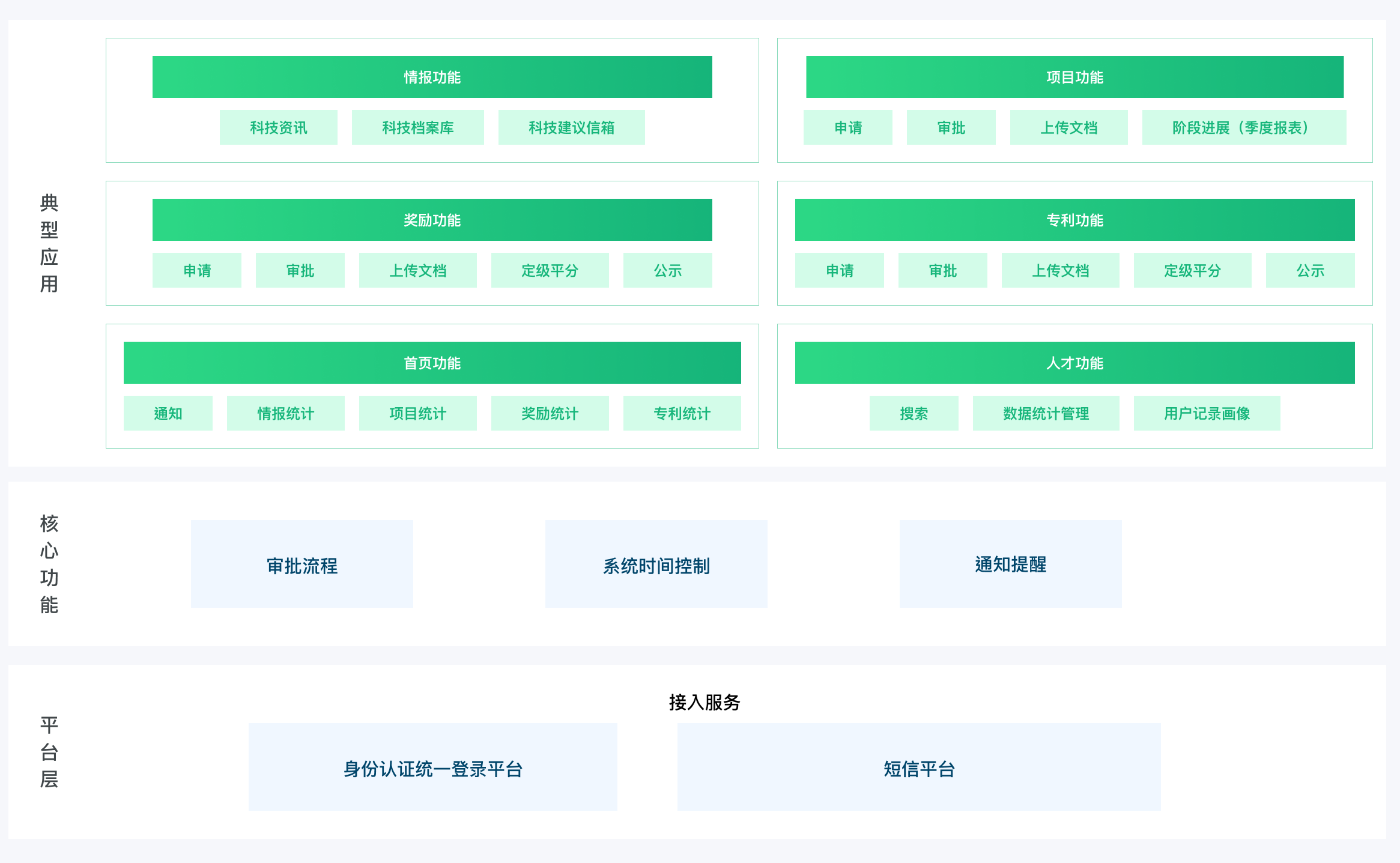Click the 身份认证统一登录平台 block
The height and width of the screenshot is (863, 1400).
pos(432,767)
